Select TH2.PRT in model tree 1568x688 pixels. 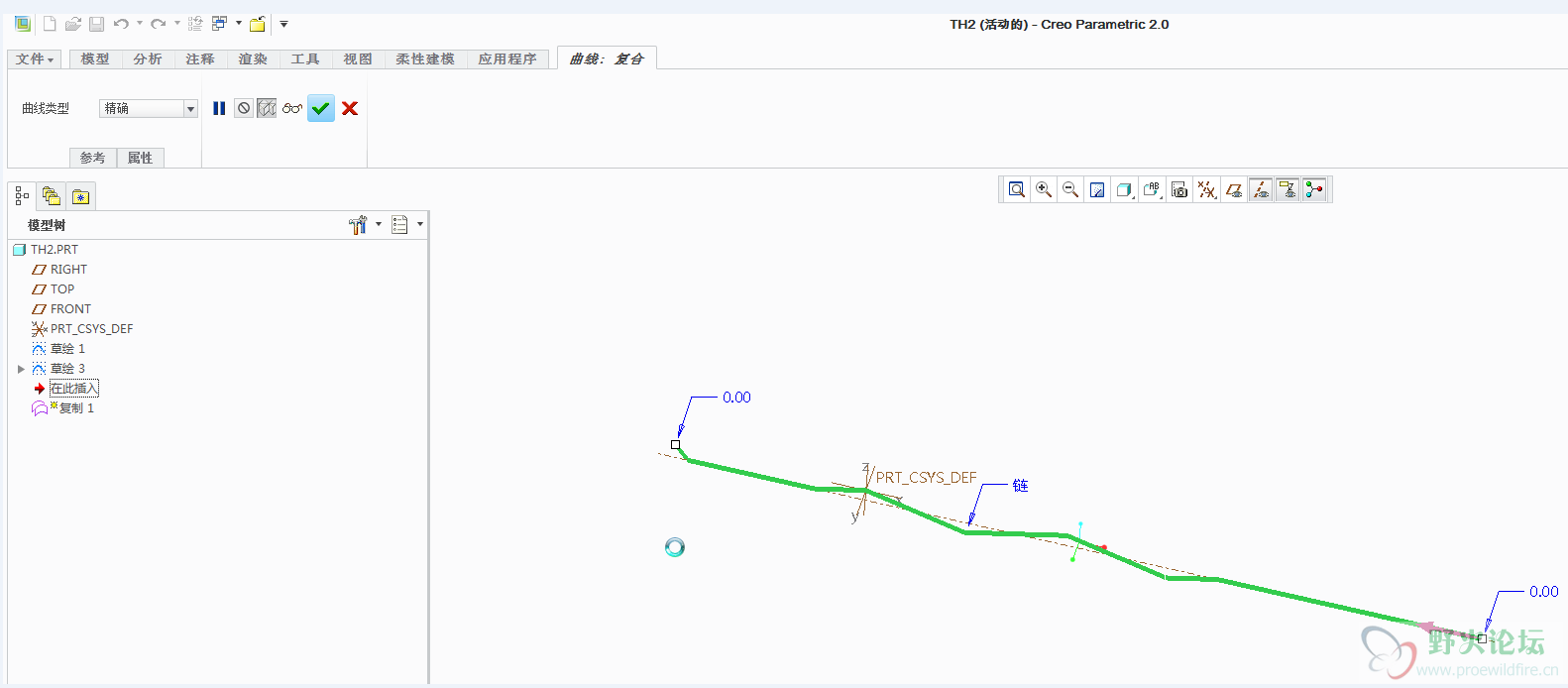pyautogui.click(x=46, y=250)
